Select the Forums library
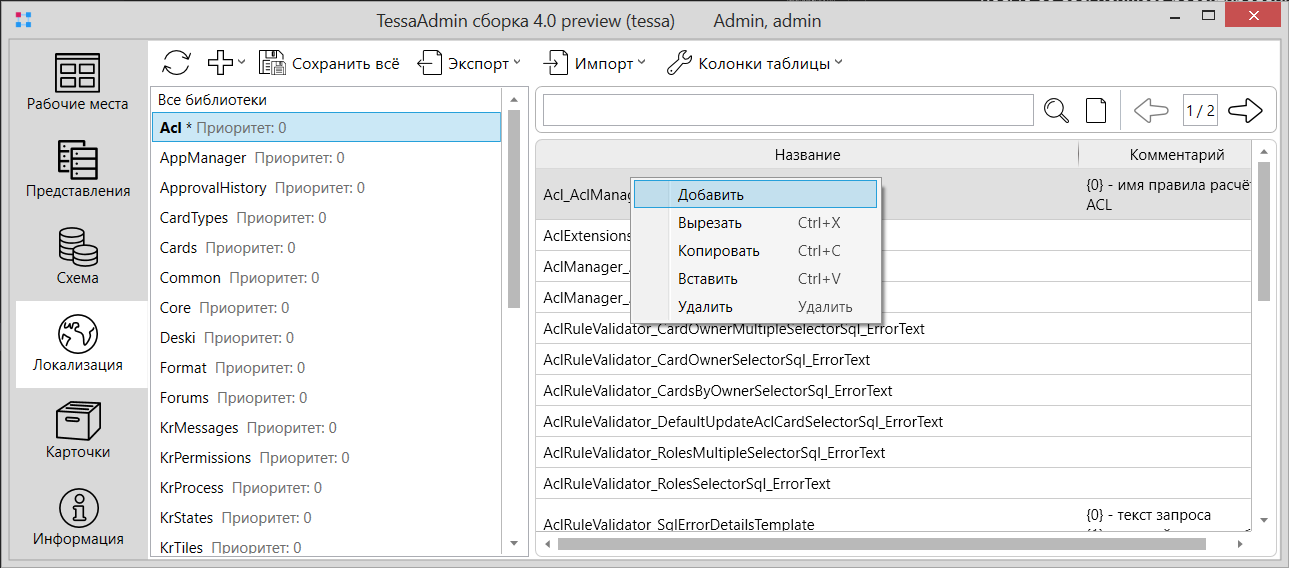The width and height of the screenshot is (1289, 568). pos(326,398)
